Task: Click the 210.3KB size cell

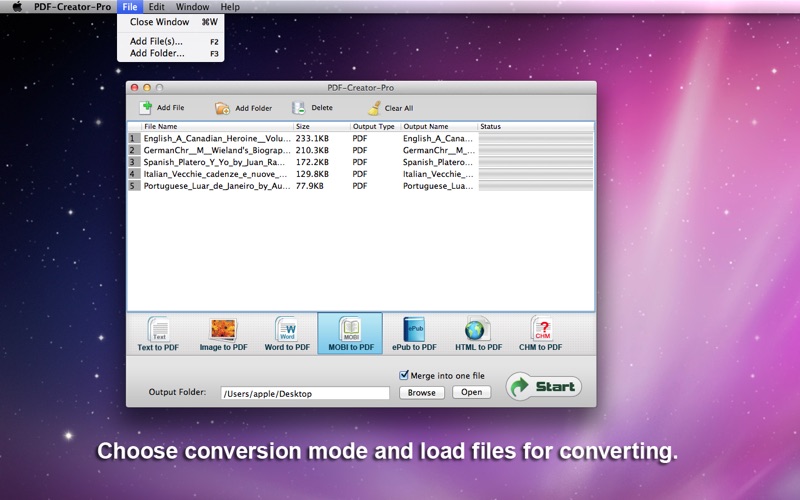Action: pyautogui.click(x=312, y=150)
